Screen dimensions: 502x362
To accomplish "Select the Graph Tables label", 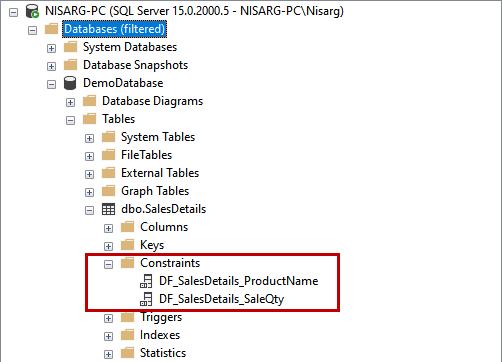I will point(155,191).
